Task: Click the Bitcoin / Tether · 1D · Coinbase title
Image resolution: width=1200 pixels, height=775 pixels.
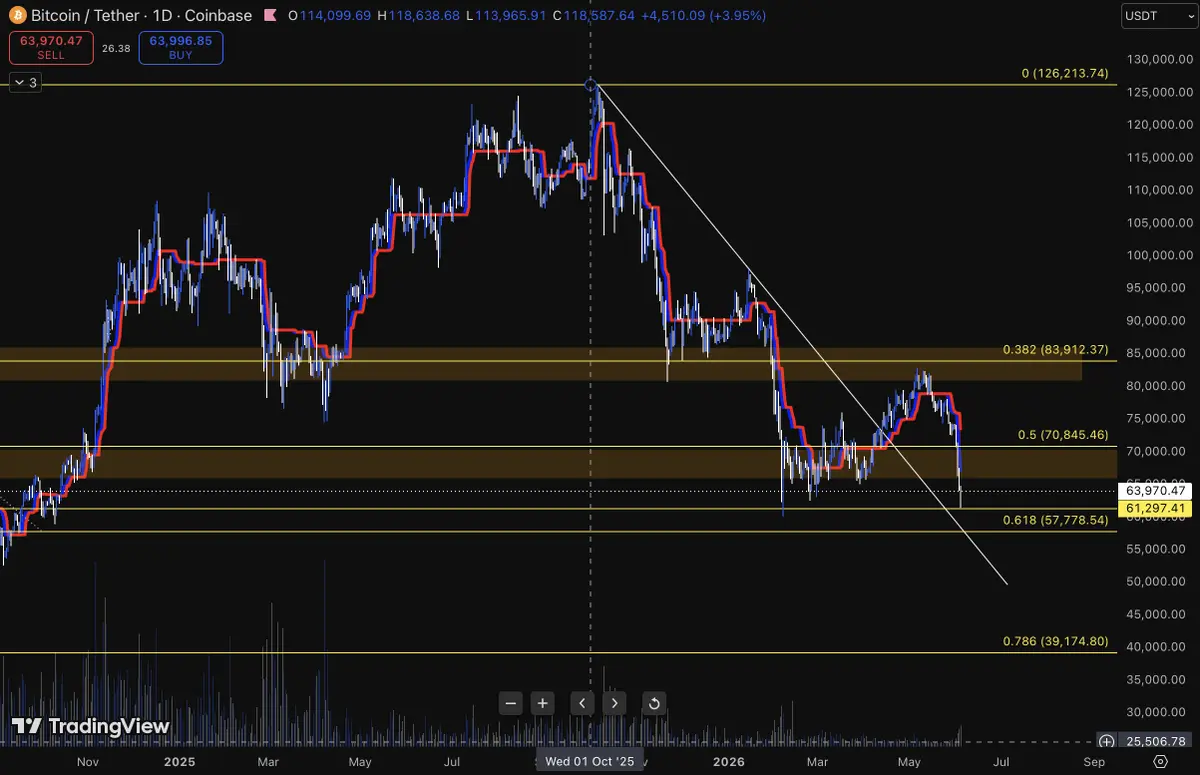Action: tap(142, 16)
